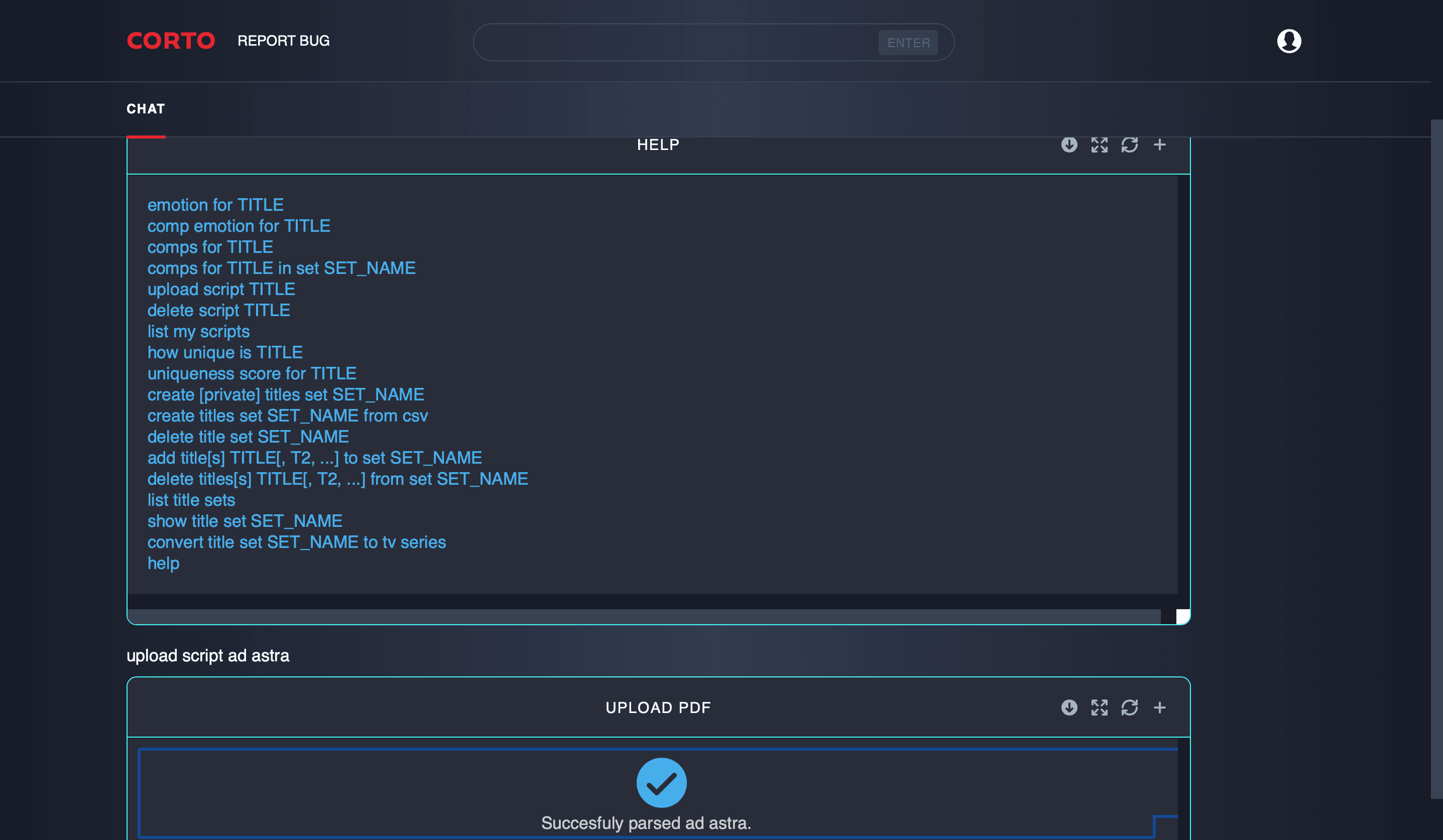Click the plus icon on HELP panel

(1159, 145)
